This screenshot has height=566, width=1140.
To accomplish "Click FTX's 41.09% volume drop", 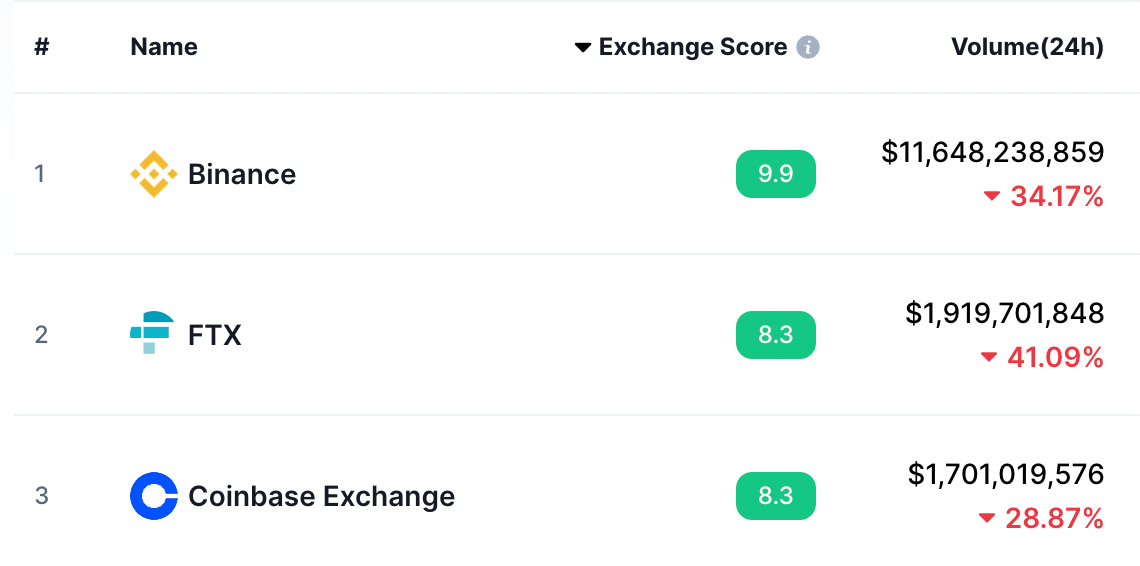I will click(x=1055, y=357).
